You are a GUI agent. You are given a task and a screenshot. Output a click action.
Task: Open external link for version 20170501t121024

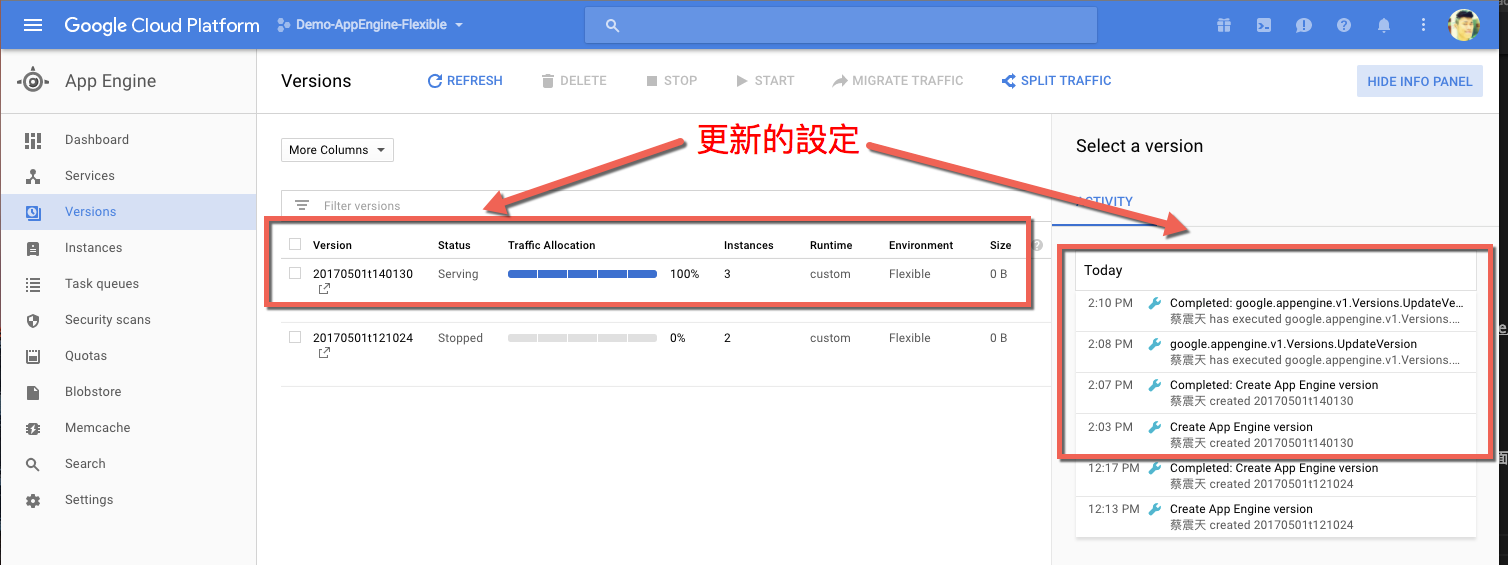[x=324, y=353]
